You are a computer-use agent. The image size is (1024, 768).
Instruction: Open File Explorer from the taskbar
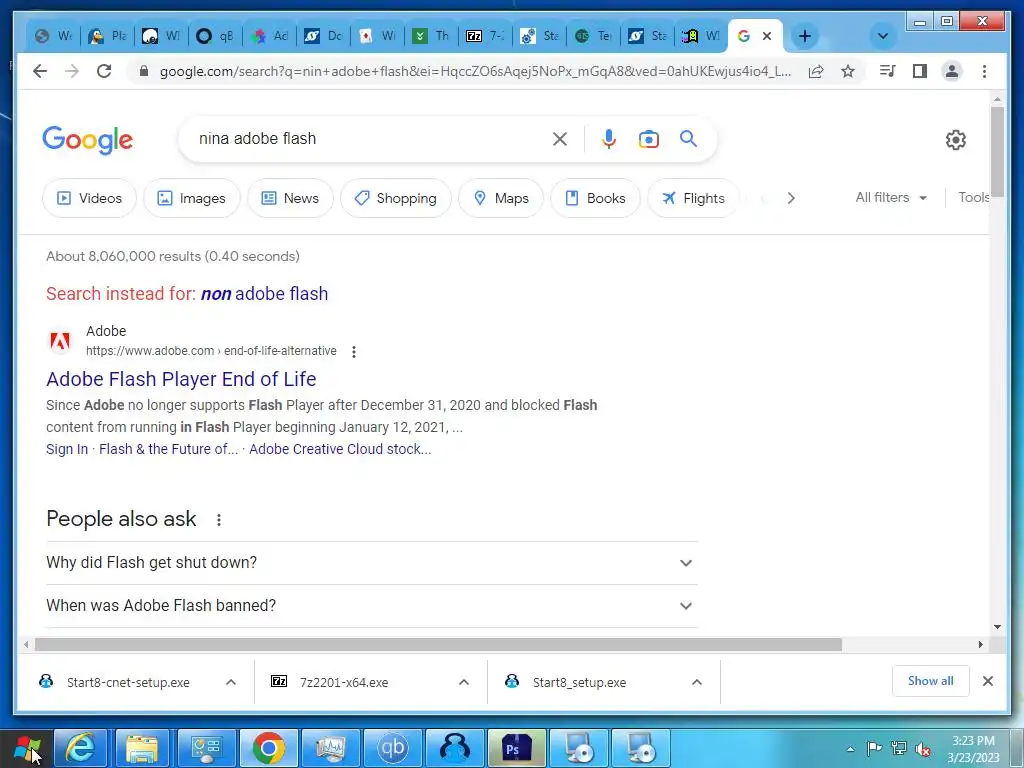(x=142, y=748)
